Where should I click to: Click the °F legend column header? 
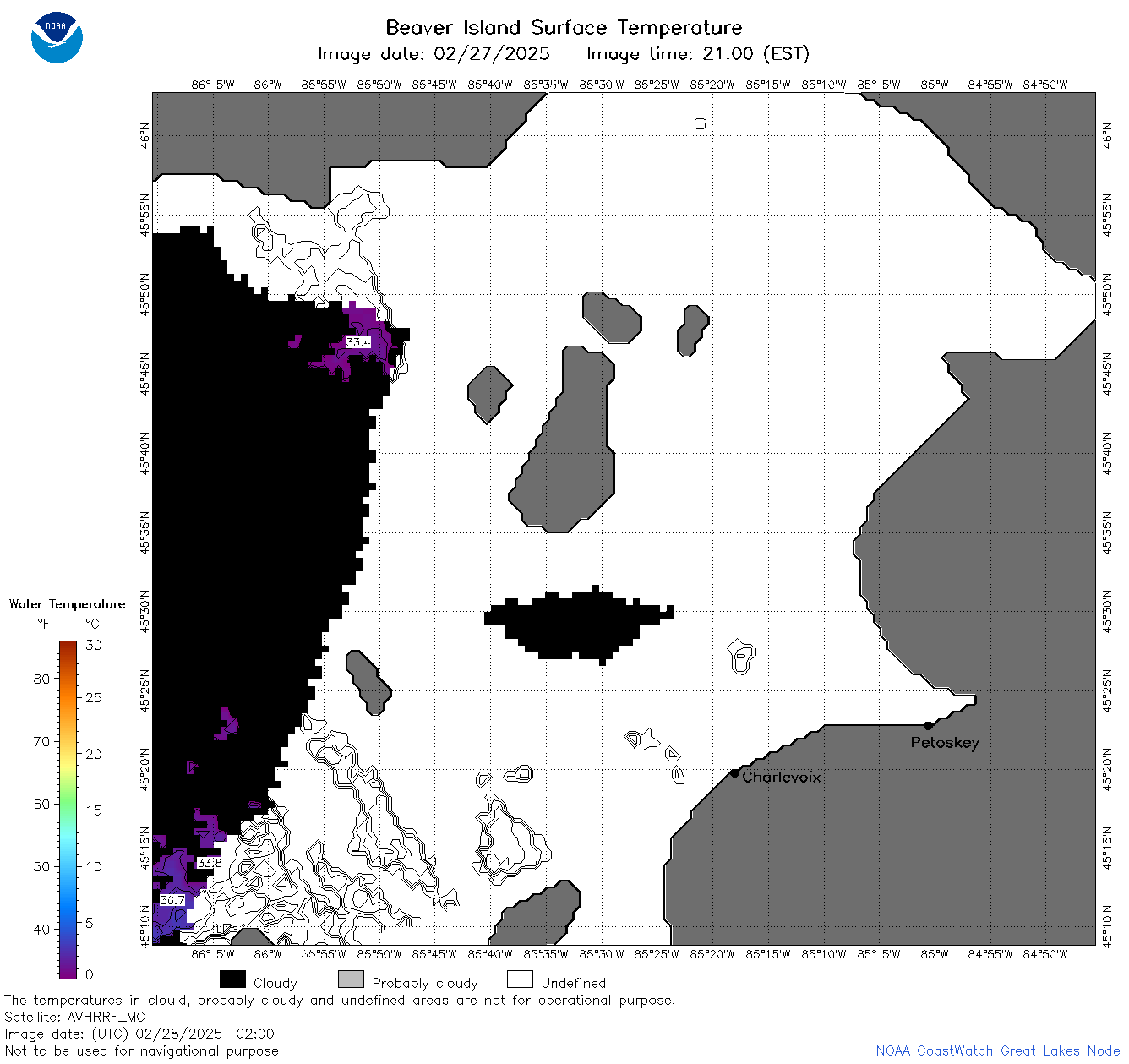44,624
